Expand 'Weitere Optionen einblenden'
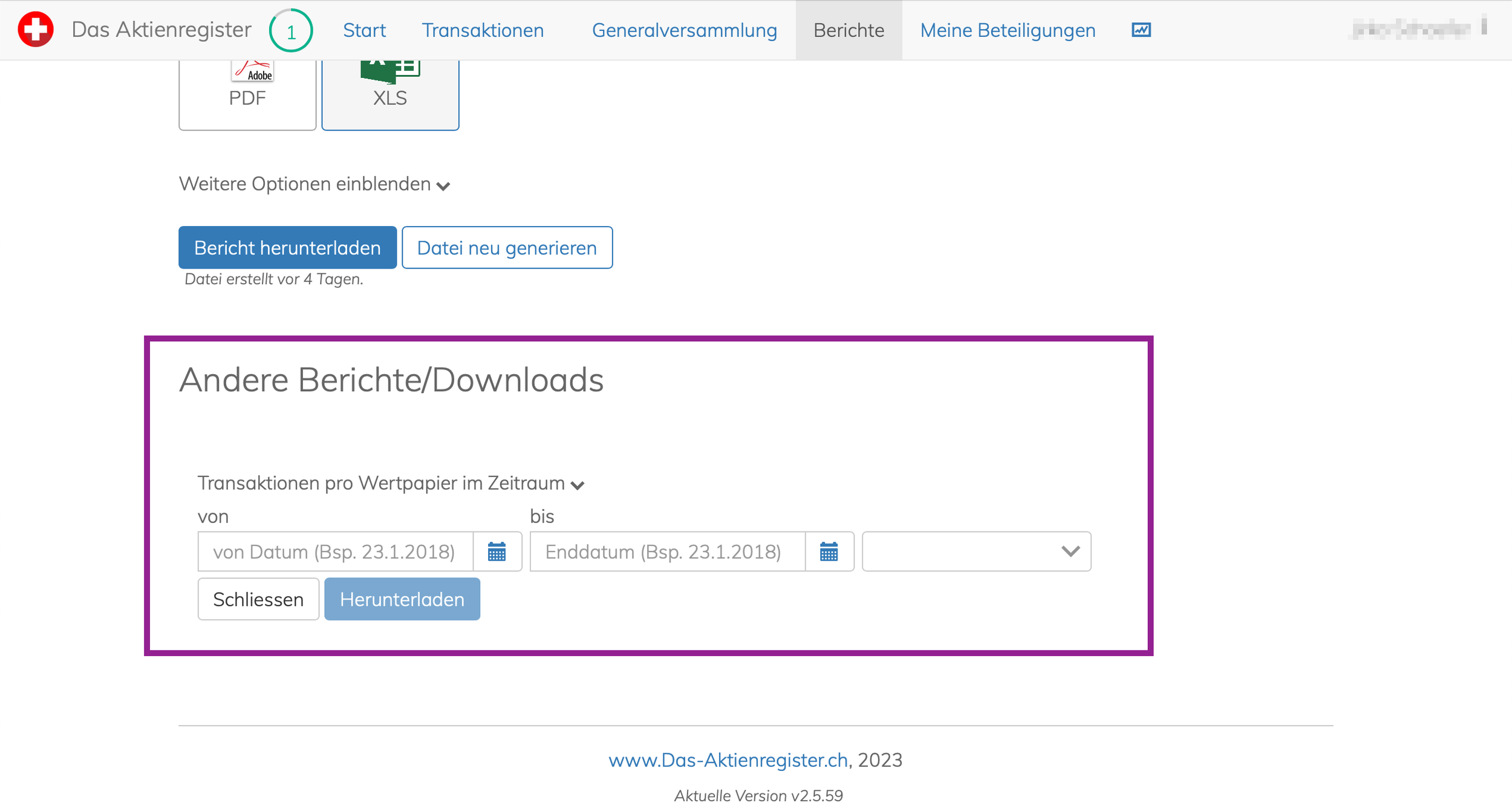 pyautogui.click(x=314, y=184)
